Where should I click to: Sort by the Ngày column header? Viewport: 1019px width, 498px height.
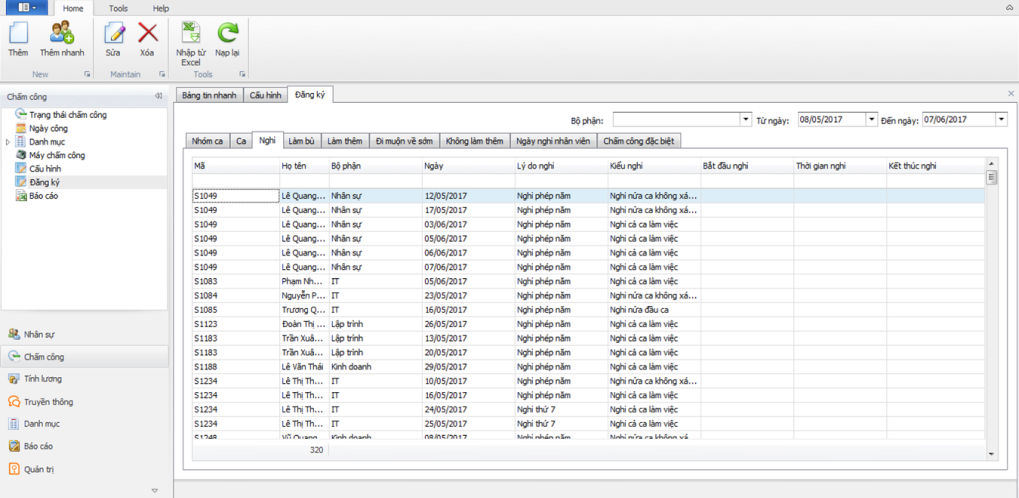468,166
